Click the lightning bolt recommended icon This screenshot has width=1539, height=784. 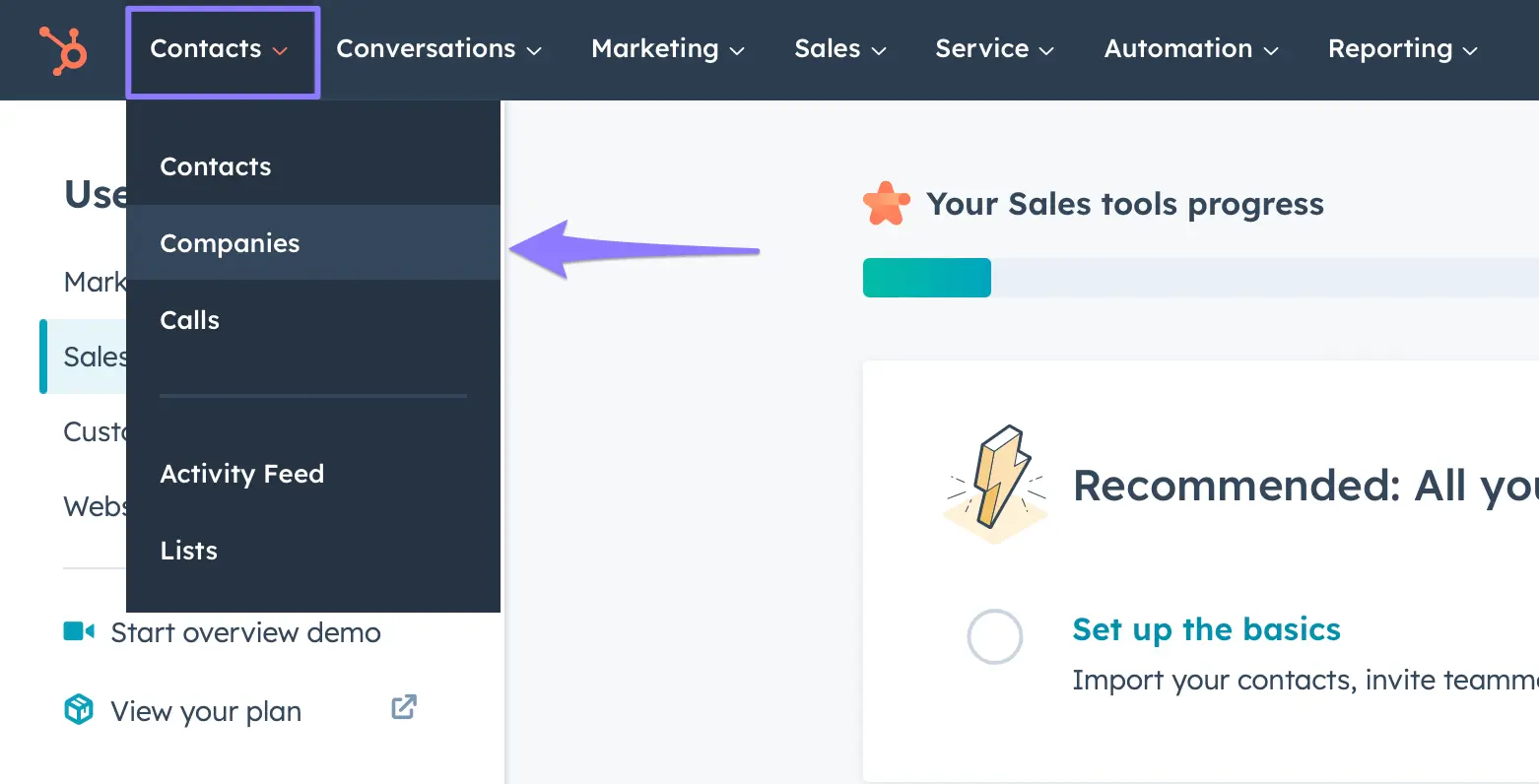995,484
